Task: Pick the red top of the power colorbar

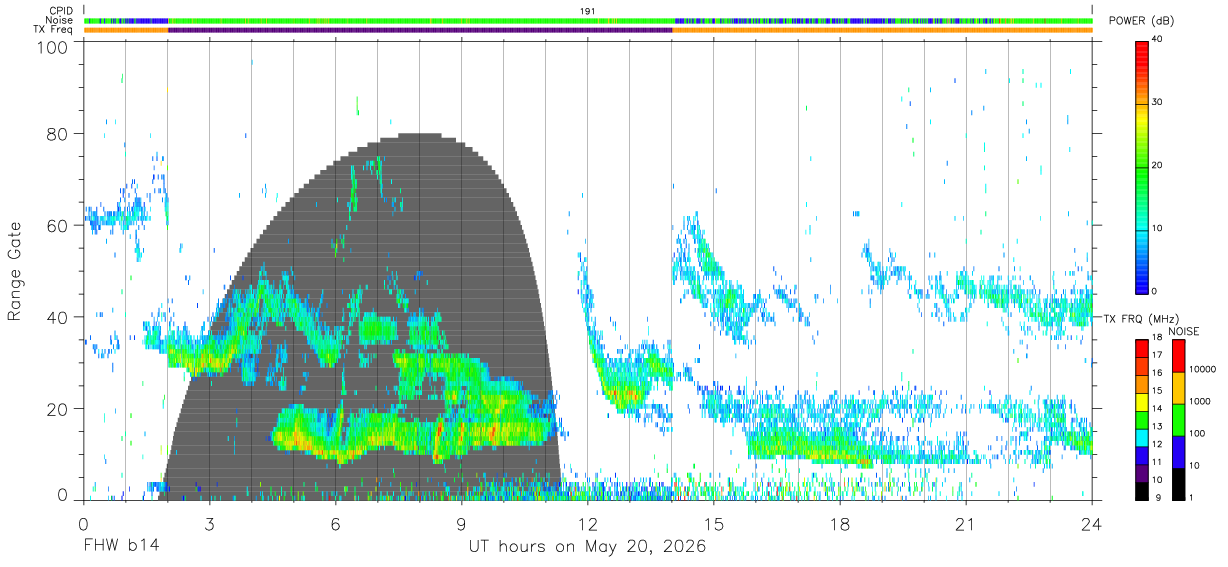Action: click(x=1141, y=48)
